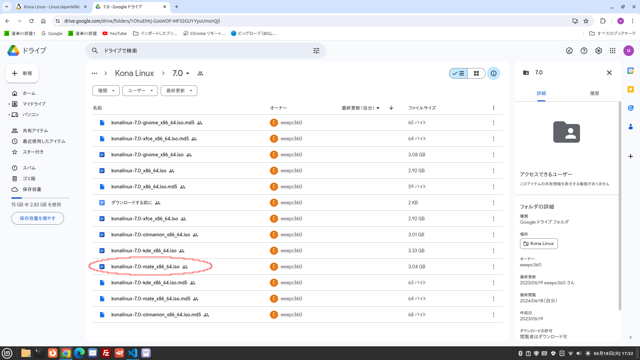Open Google Keep side panel icon
Viewport: 640px width, 360px height.
point(631,89)
